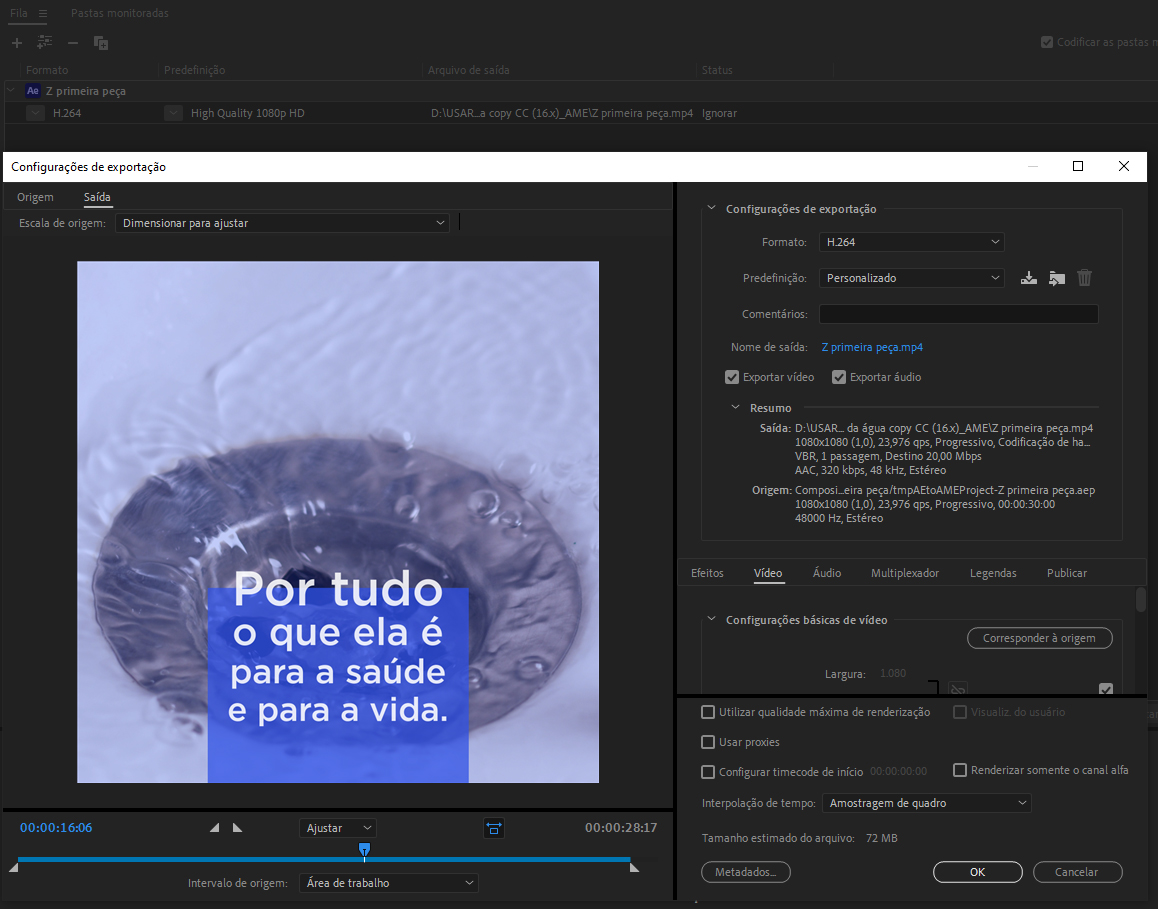Switch to the Áudio tab
The height and width of the screenshot is (909, 1158).
click(x=827, y=573)
